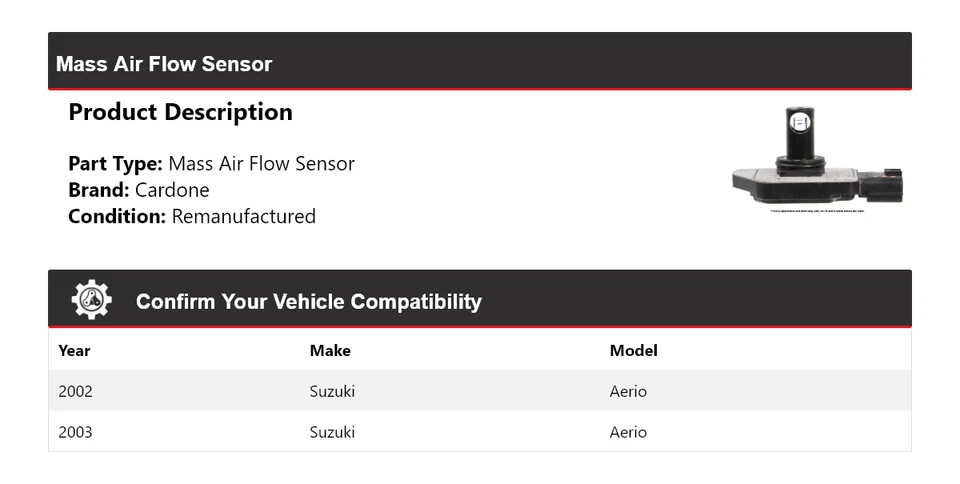Click 'Aerio' in the 2003 row

tap(628, 432)
